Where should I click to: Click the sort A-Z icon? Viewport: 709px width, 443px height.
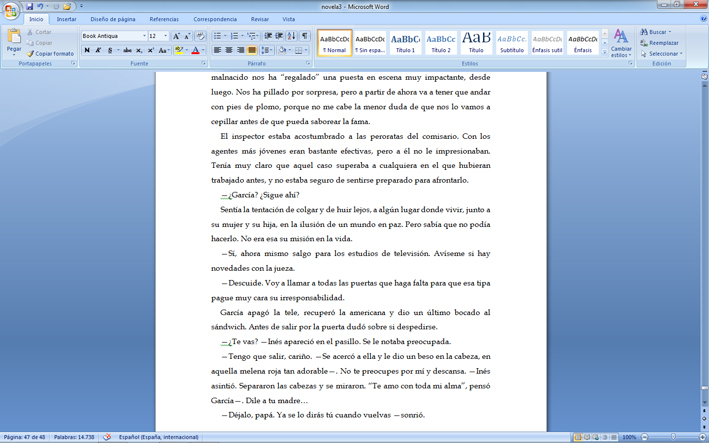(x=292, y=36)
